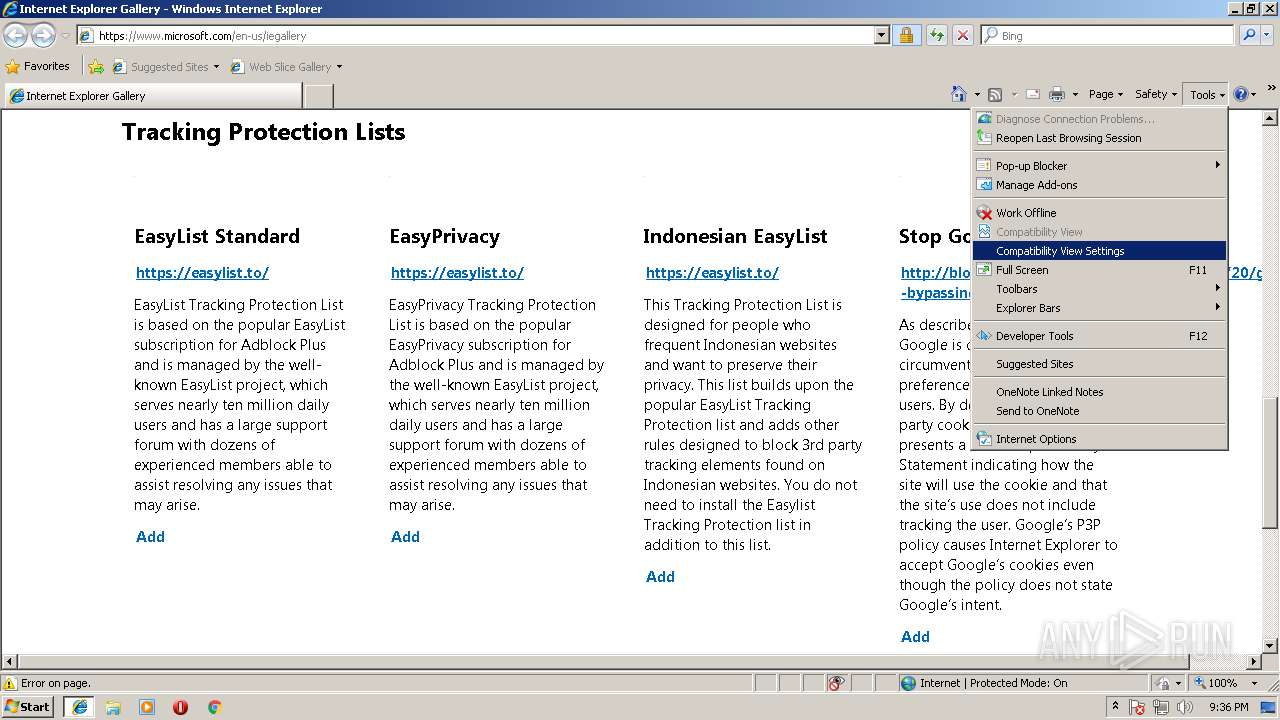
Task: Open the Explorer Bars submenu
Action: point(1099,308)
